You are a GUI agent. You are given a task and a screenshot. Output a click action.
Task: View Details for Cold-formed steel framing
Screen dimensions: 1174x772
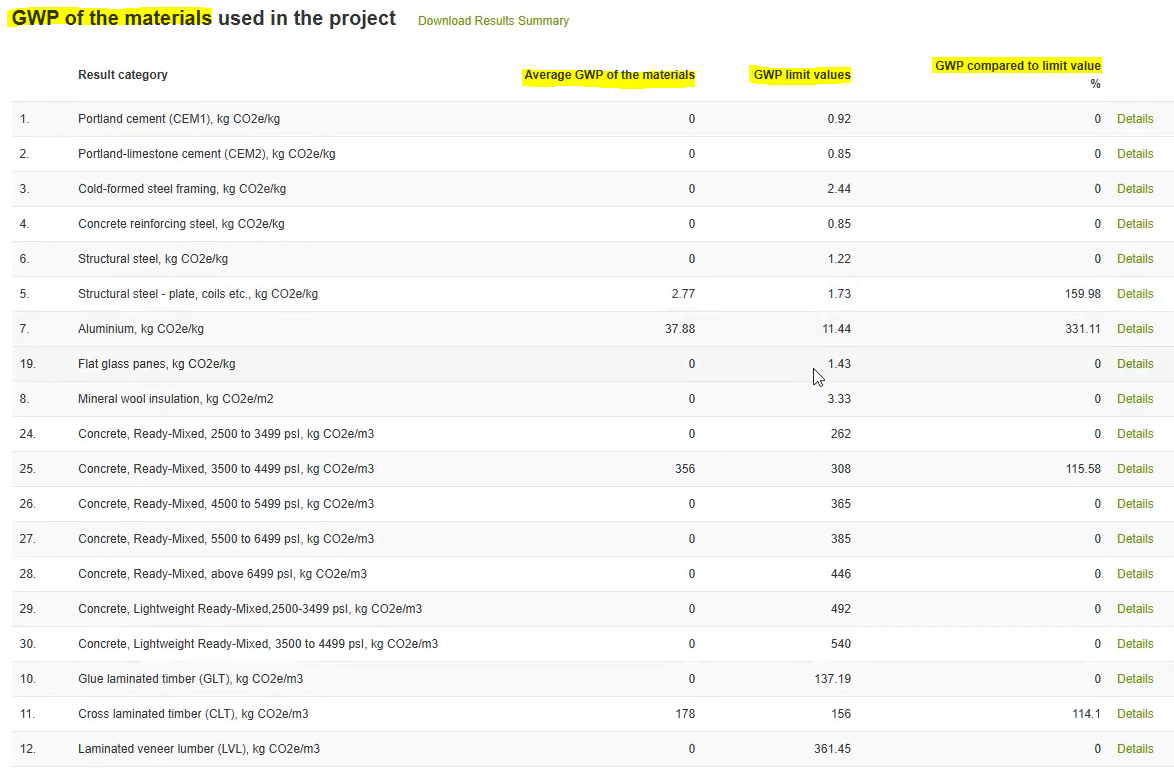[x=1135, y=188]
